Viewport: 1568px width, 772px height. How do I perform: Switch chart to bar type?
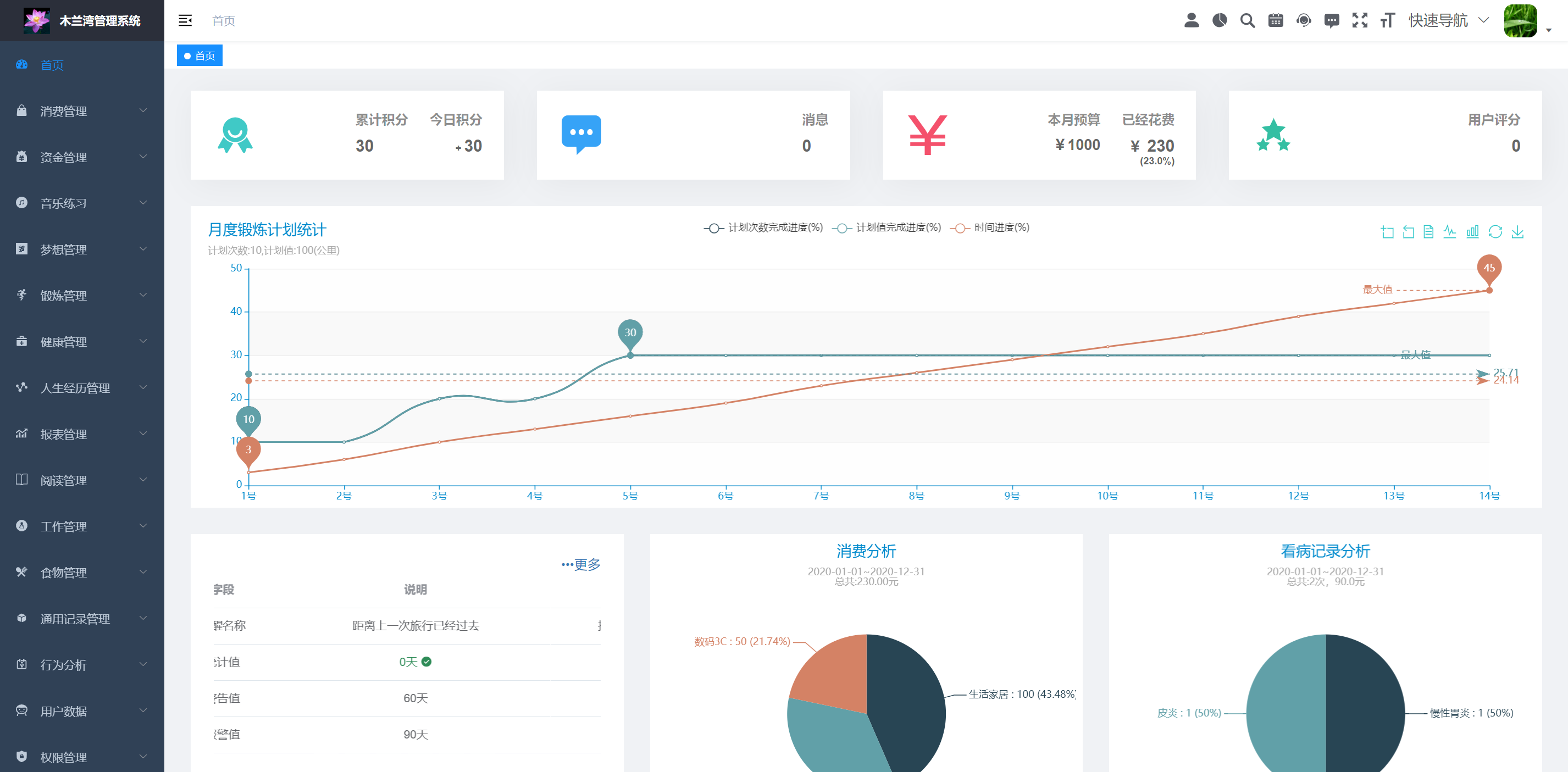[1472, 232]
